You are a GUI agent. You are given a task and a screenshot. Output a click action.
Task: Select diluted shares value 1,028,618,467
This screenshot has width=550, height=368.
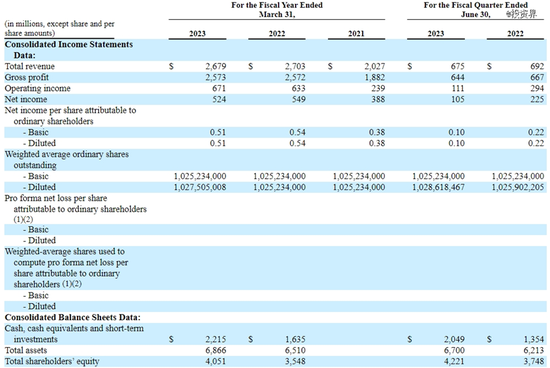click(x=438, y=187)
